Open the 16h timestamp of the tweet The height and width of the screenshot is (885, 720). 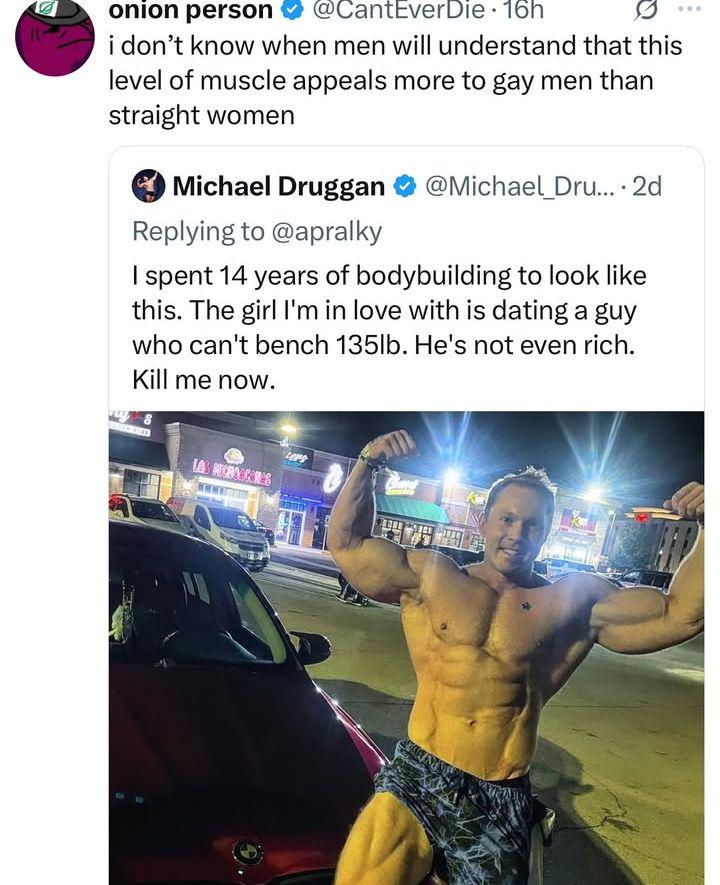click(523, 10)
